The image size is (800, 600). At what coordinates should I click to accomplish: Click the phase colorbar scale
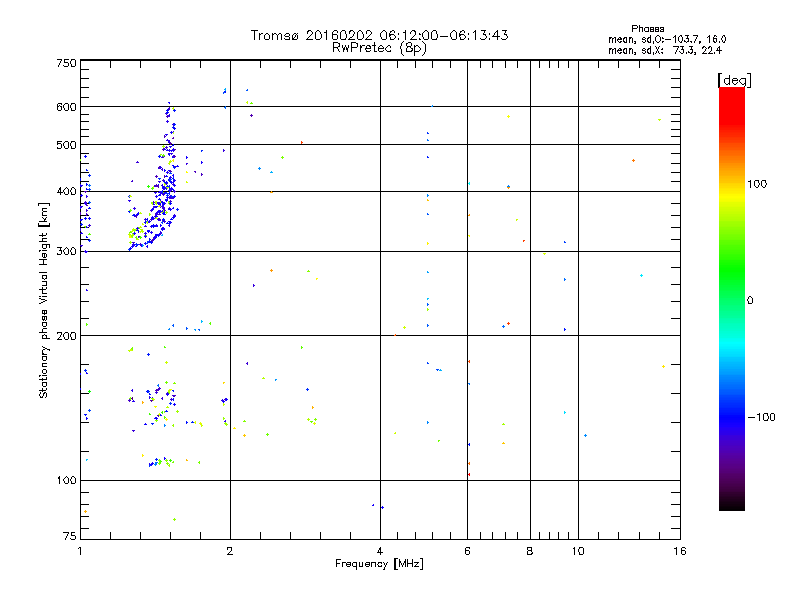(x=732, y=298)
